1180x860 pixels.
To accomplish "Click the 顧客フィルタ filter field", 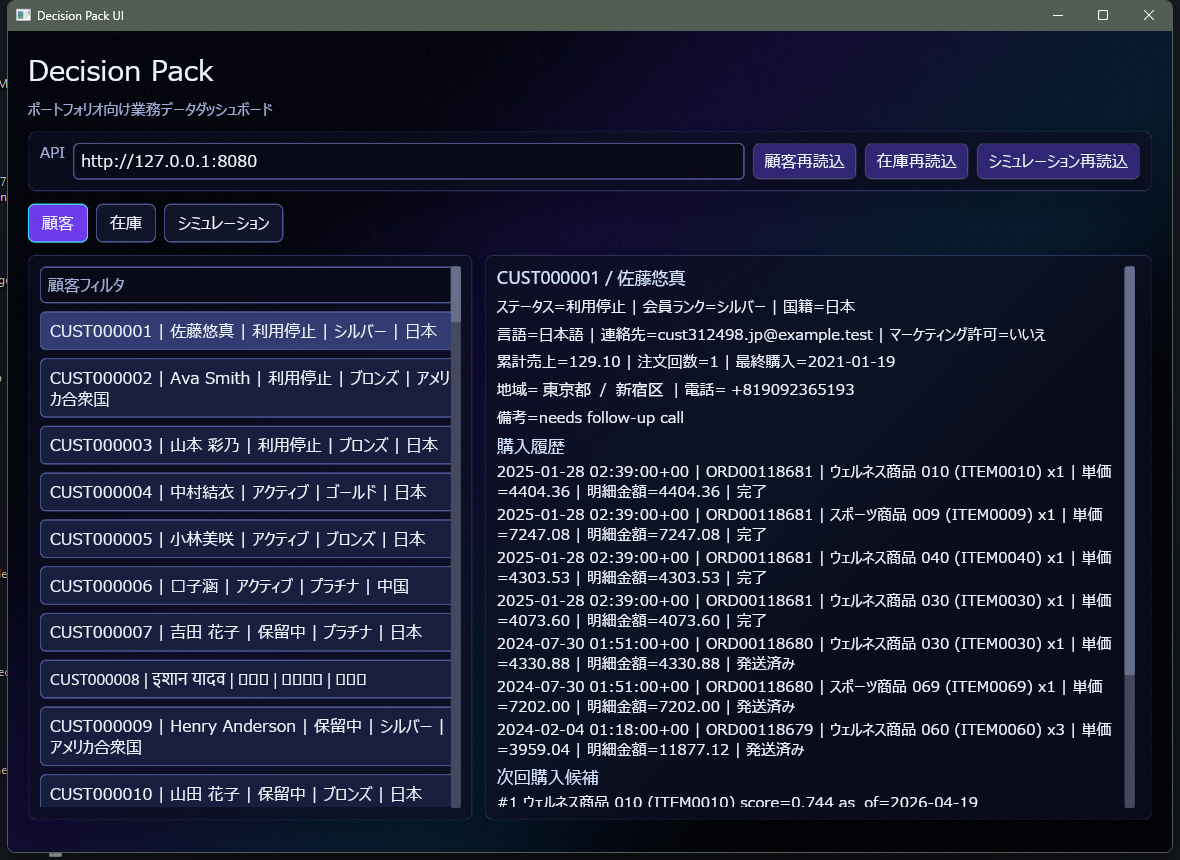I will [x=245, y=285].
